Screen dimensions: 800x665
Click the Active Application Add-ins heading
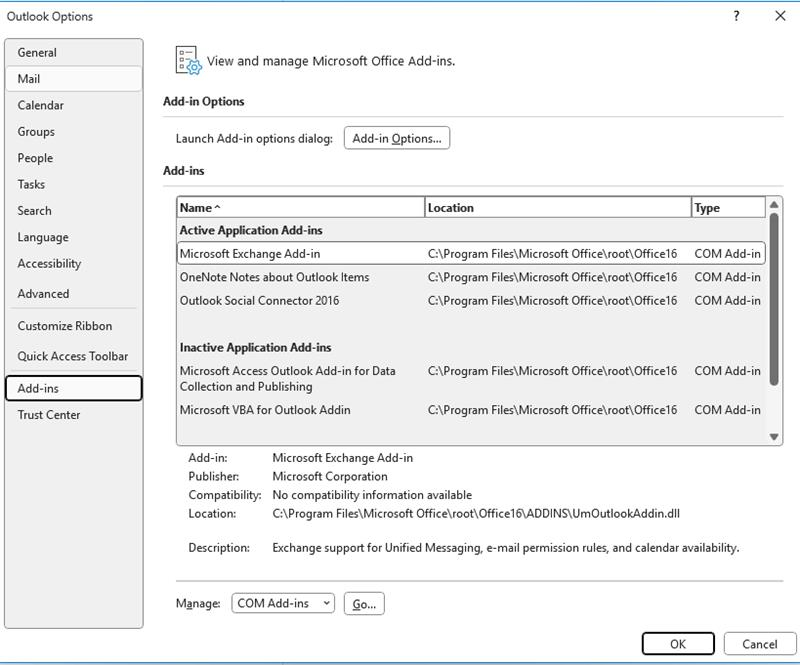click(x=251, y=230)
